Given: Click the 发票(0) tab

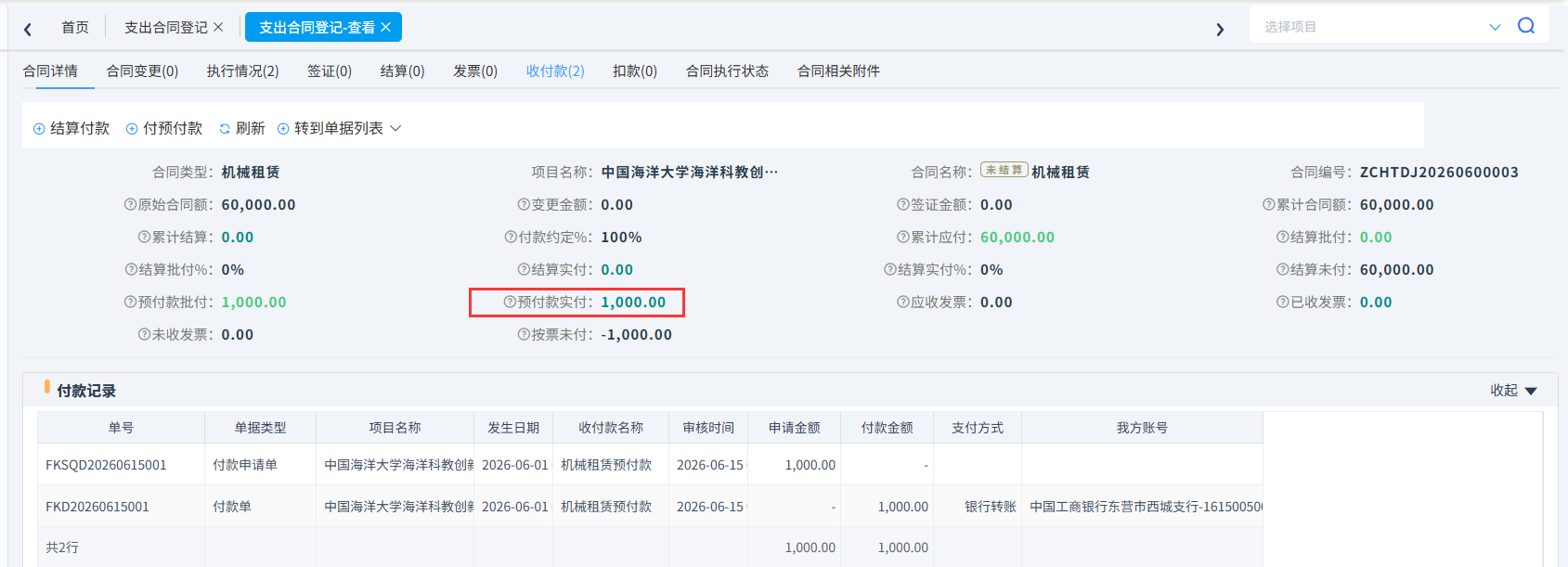Looking at the screenshot, I should point(475,71).
